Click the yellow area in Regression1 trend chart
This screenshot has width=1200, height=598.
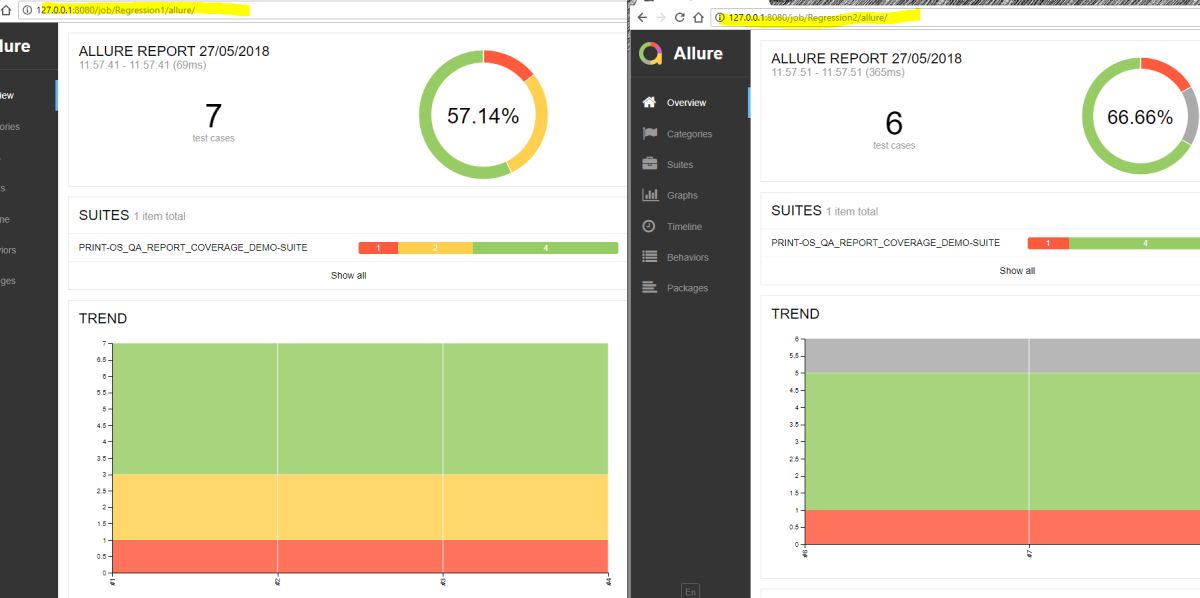[x=360, y=507]
